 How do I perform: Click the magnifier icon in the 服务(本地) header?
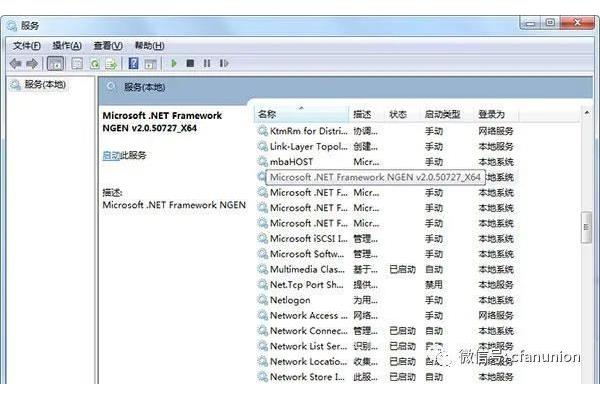[111, 87]
